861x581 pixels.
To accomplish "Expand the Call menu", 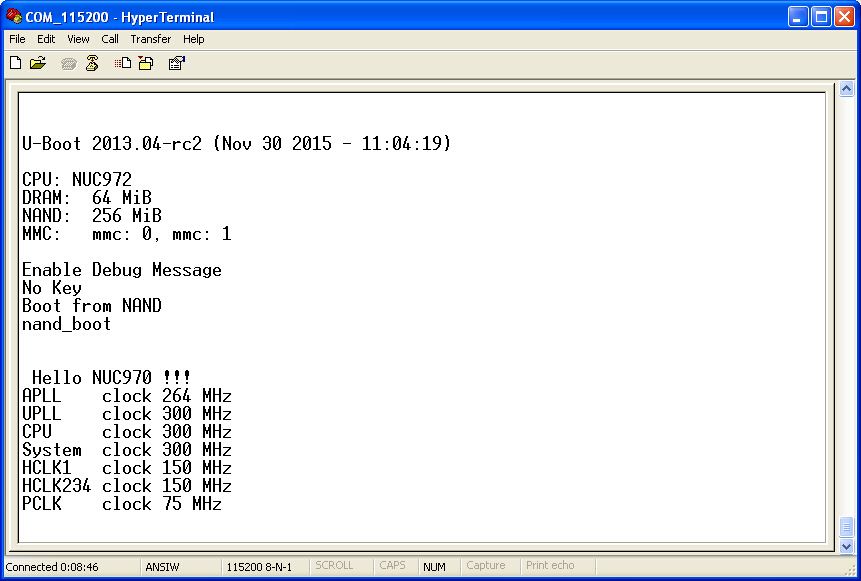I will pyautogui.click(x=110, y=39).
